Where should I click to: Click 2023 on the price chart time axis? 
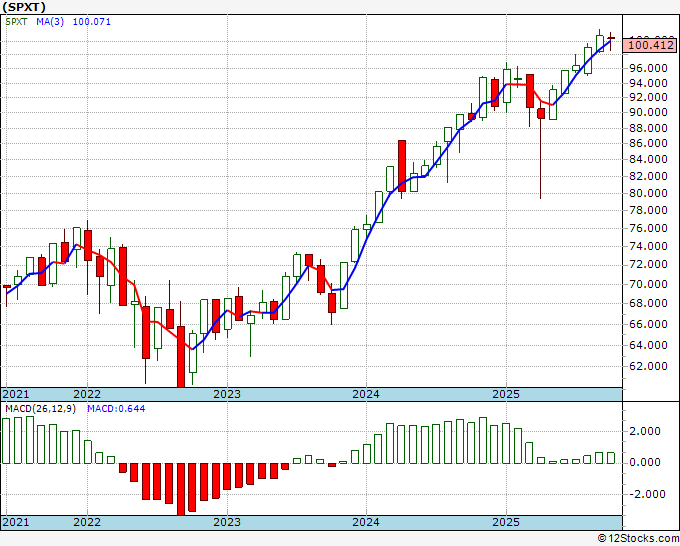click(x=227, y=394)
